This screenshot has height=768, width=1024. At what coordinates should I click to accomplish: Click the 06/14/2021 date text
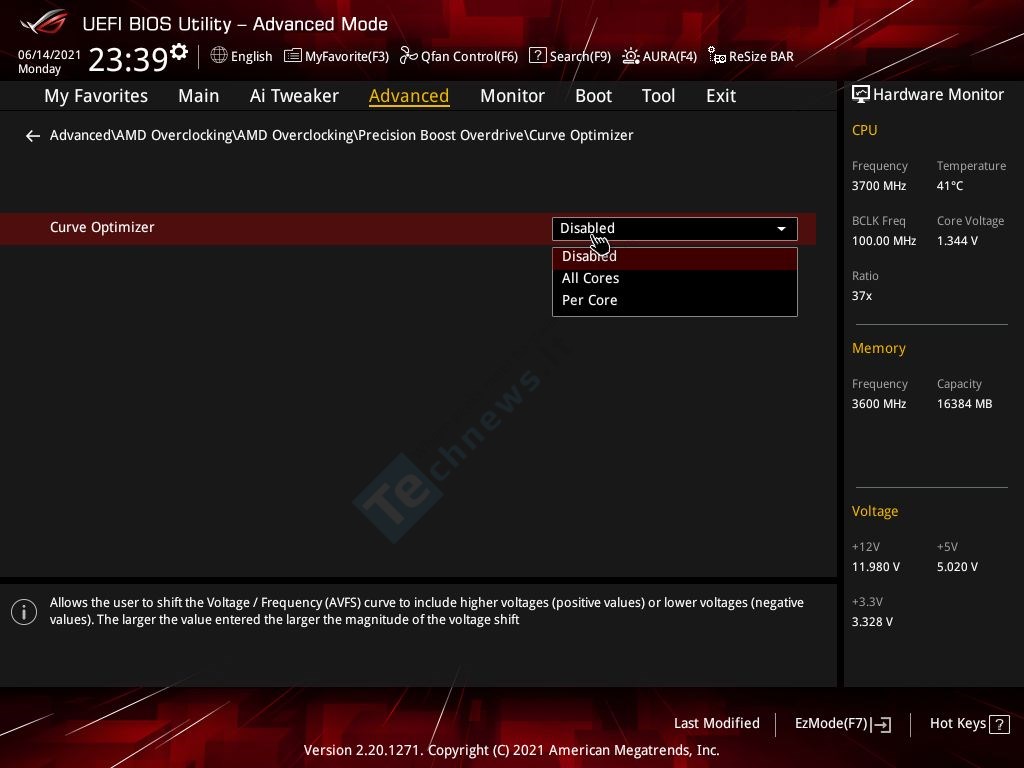[x=49, y=55]
